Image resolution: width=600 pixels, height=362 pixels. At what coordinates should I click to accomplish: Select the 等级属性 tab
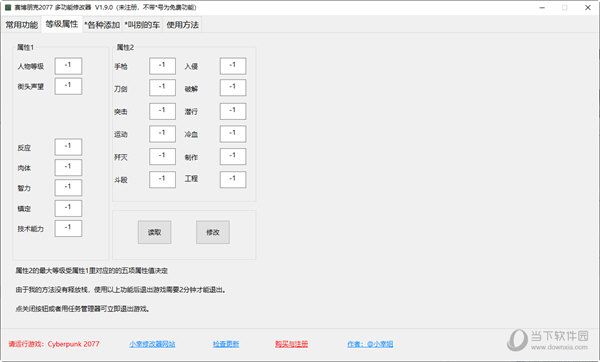pyautogui.click(x=62, y=24)
